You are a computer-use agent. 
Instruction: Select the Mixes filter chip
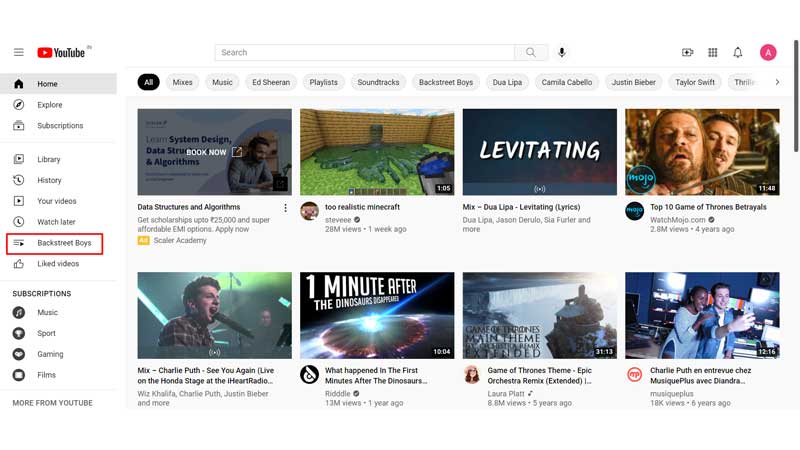click(x=182, y=82)
